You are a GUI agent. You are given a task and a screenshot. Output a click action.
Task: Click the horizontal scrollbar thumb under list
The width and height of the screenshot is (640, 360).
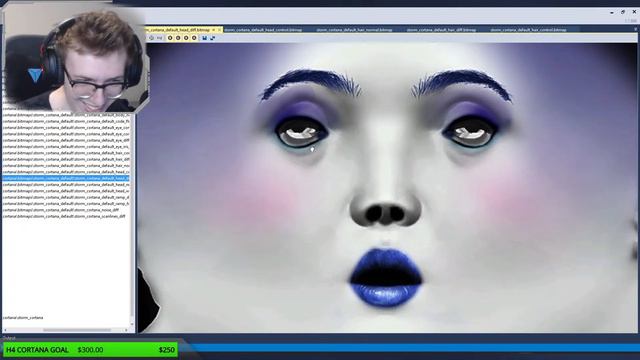point(77,330)
